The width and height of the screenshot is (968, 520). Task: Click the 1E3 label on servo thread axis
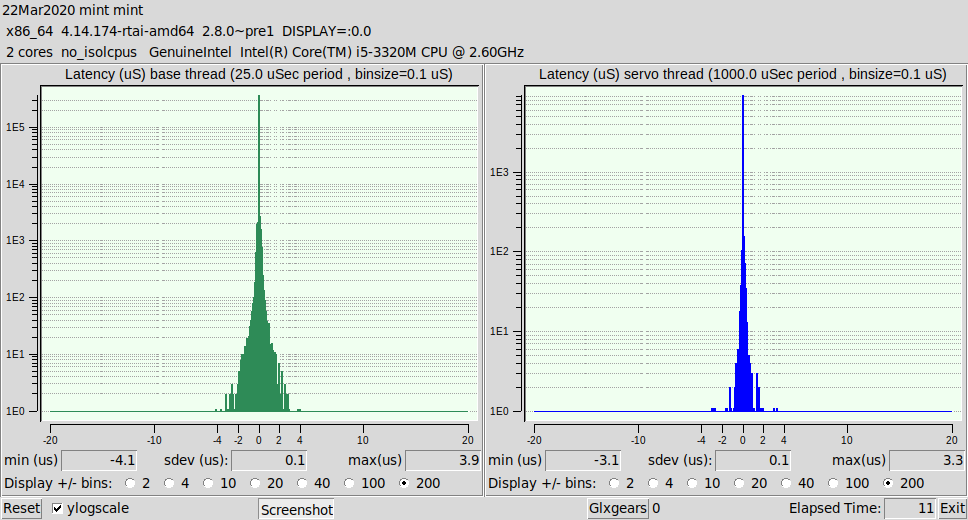[x=499, y=172]
